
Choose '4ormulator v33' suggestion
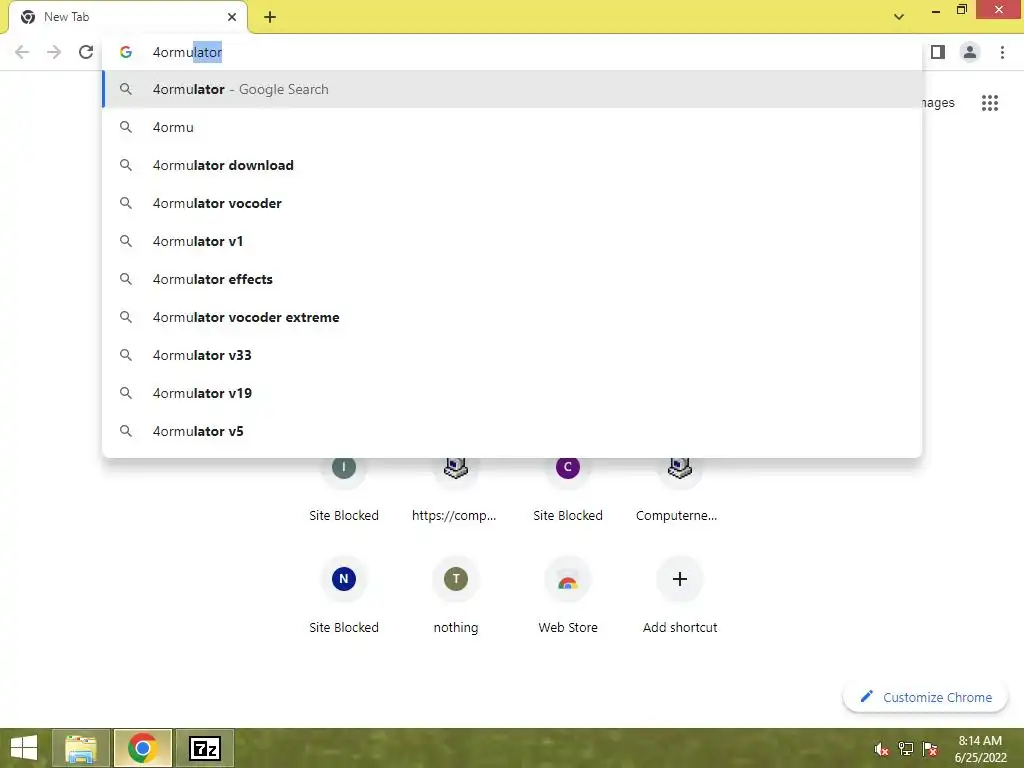513,355
